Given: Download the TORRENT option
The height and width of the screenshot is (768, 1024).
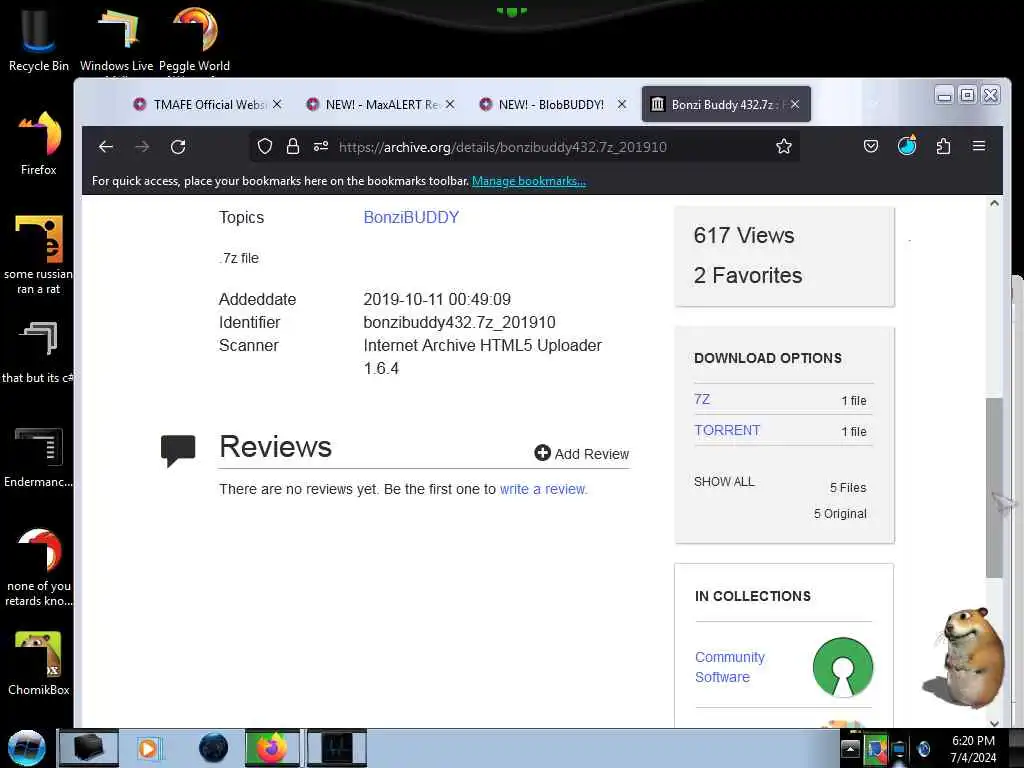Looking at the screenshot, I should click(727, 430).
